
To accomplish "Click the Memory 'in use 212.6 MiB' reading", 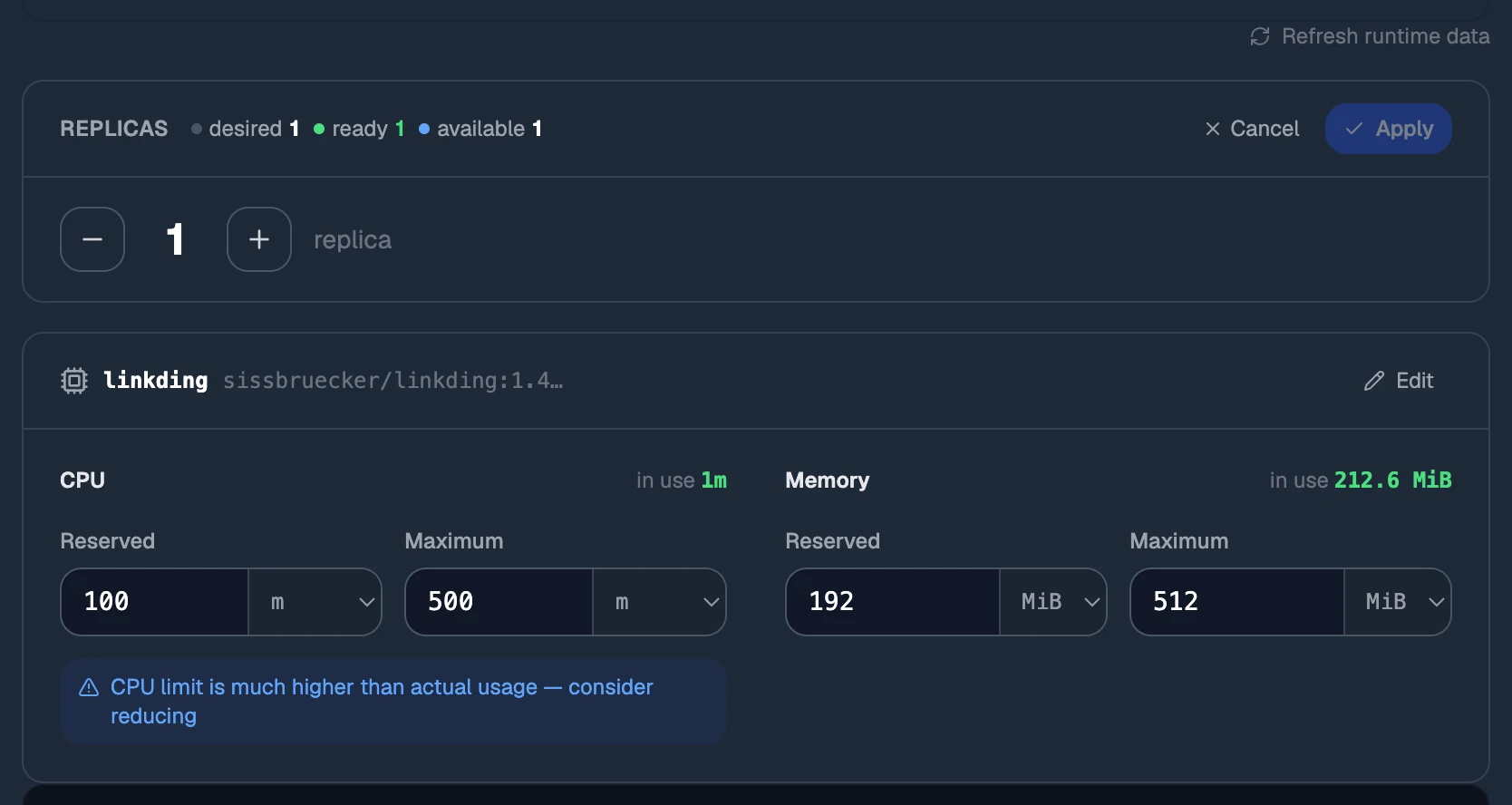I will (x=1361, y=480).
